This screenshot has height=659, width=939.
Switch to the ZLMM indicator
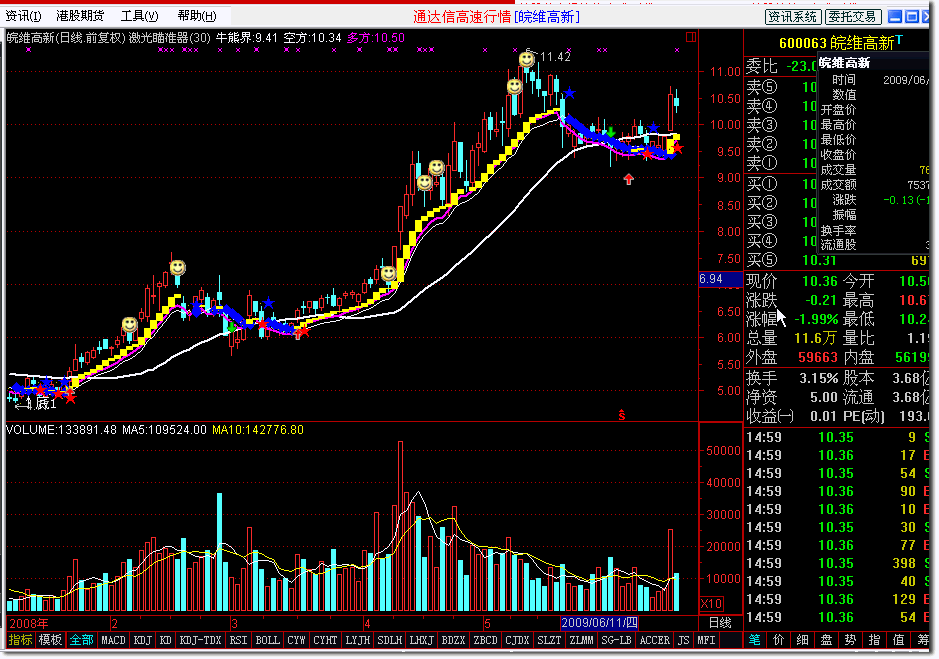click(581, 640)
